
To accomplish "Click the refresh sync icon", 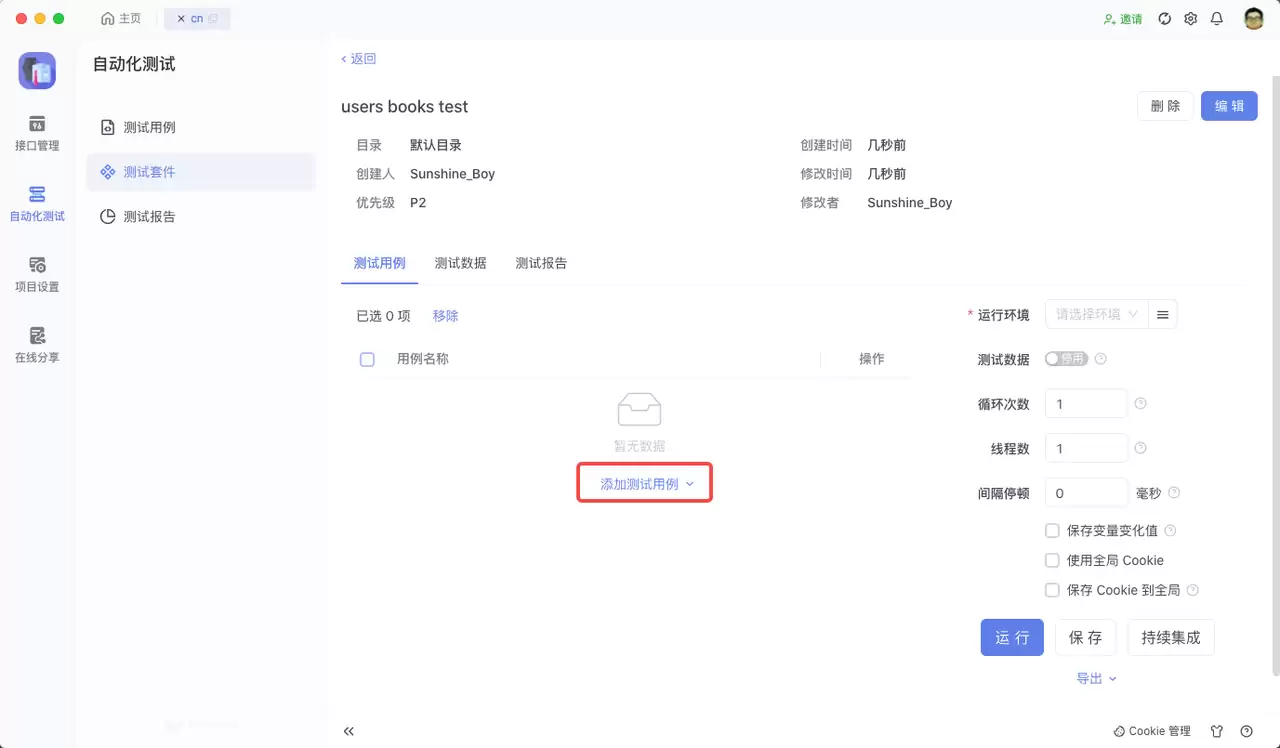I will [1164, 19].
